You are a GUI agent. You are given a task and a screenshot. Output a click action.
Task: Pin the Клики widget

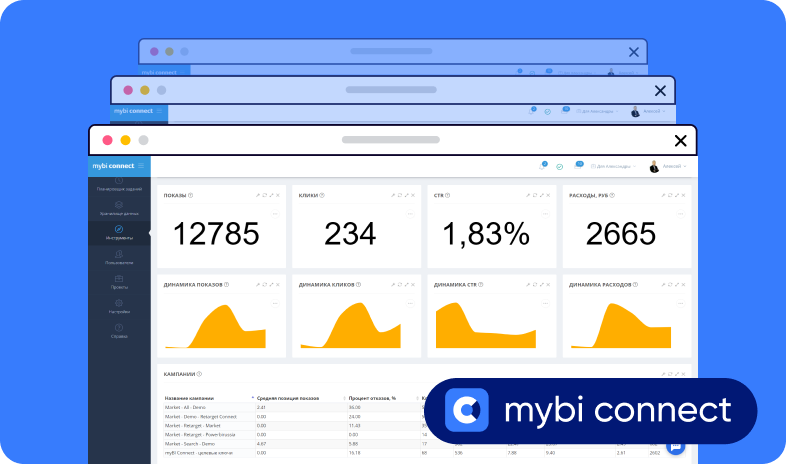coord(393,195)
